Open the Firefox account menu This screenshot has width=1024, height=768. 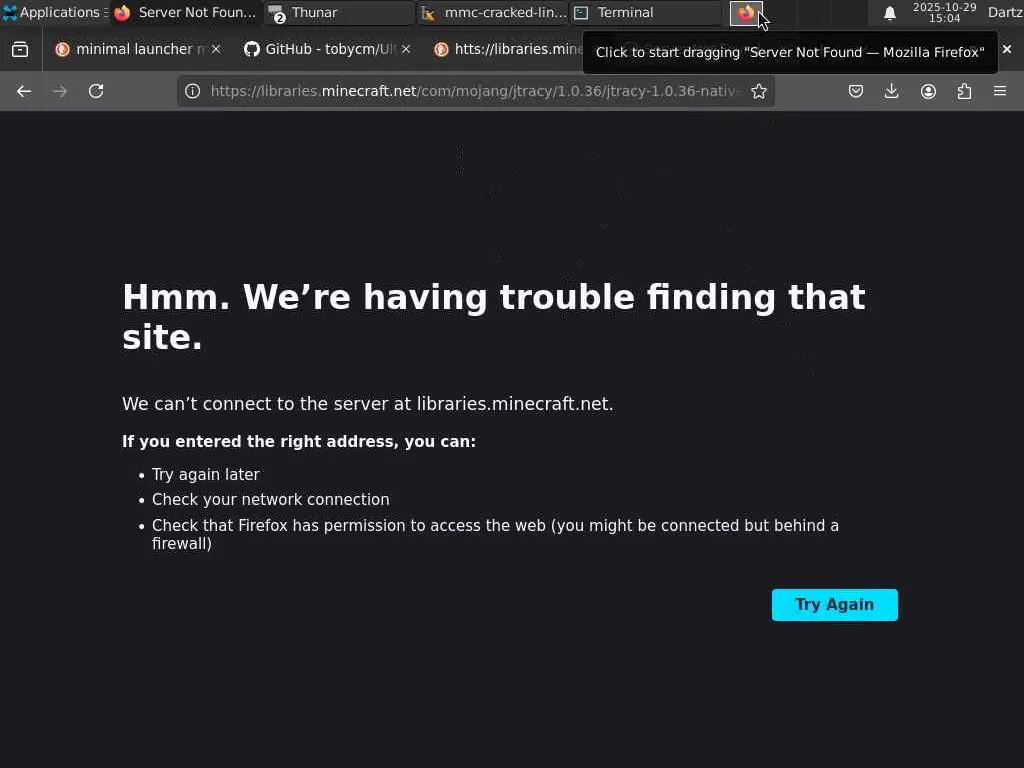[928, 91]
